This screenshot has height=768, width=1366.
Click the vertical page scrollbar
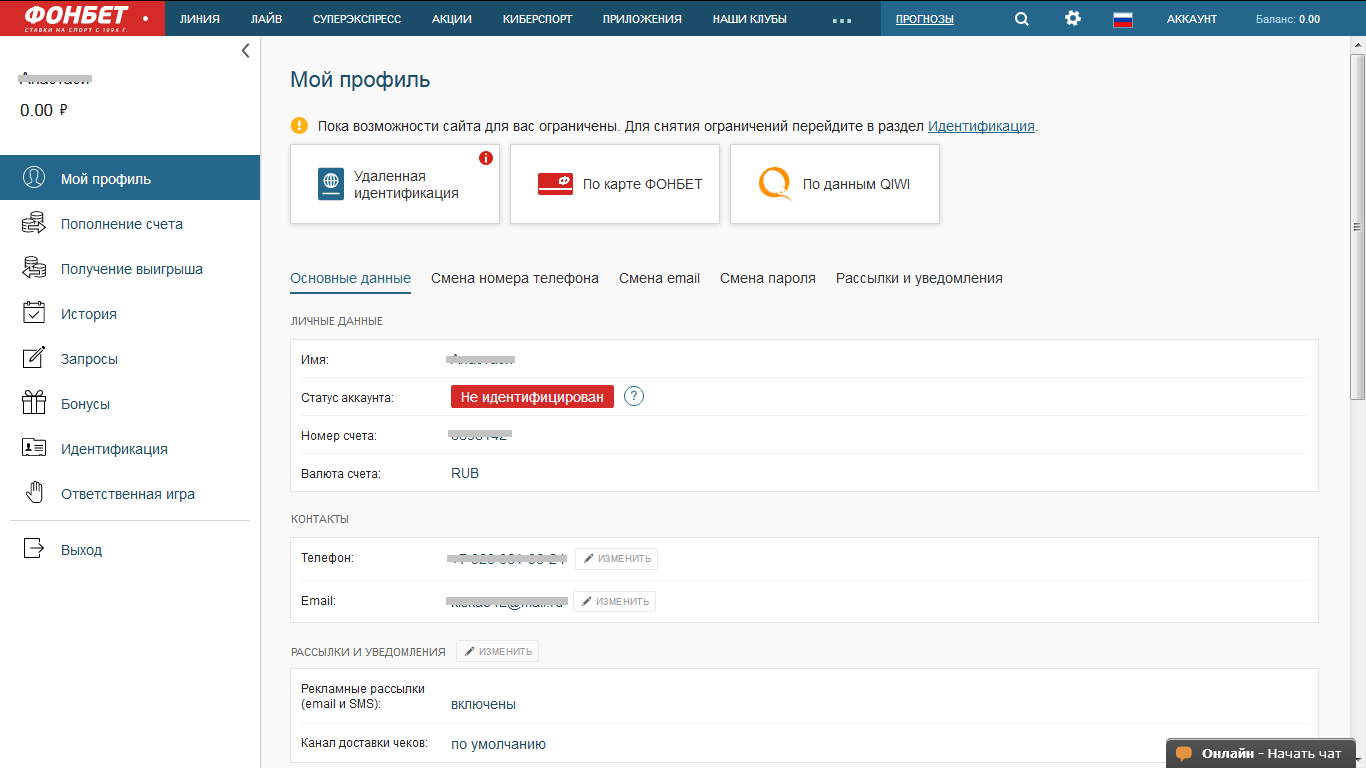1358,225
